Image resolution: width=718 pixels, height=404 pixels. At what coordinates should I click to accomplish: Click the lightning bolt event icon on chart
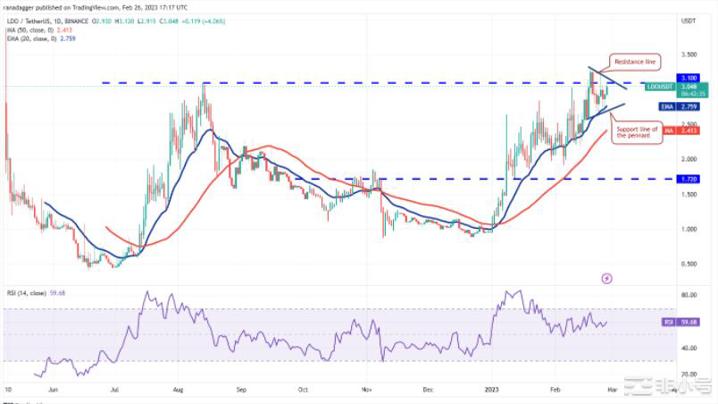pyautogui.click(x=607, y=277)
